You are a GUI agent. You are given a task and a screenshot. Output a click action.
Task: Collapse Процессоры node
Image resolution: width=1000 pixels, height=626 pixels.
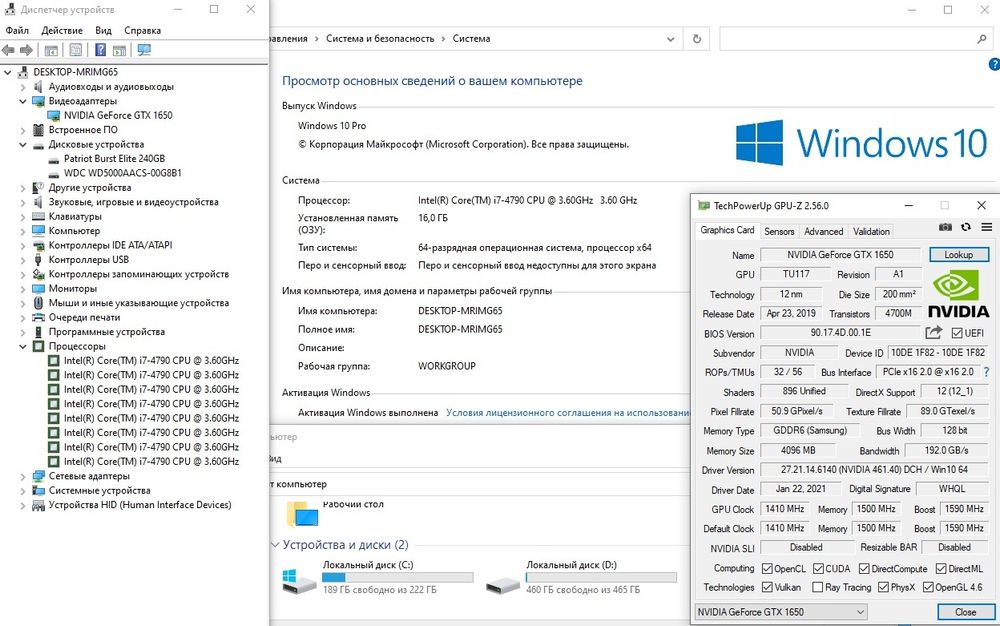pyautogui.click(x=23, y=346)
